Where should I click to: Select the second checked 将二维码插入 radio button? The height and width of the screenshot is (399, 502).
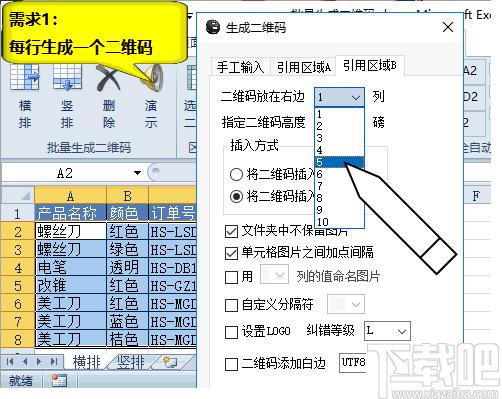click(236, 196)
